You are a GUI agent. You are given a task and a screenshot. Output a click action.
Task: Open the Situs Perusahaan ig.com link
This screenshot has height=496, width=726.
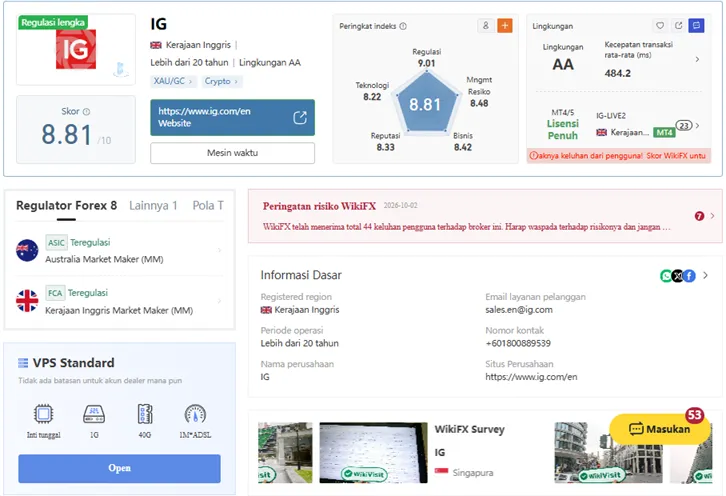[531, 377]
